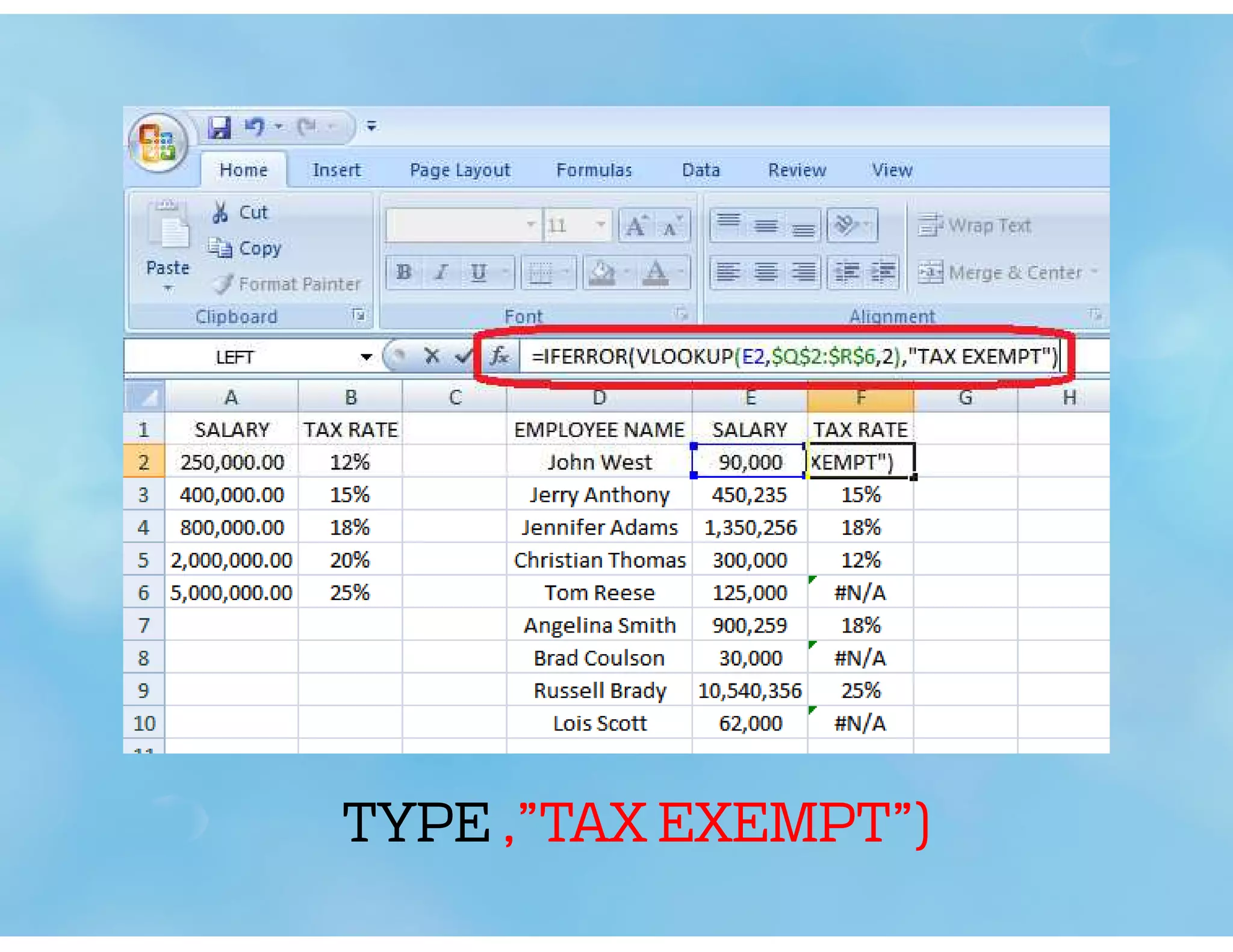Toggle Wrap Text

point(975,226)
